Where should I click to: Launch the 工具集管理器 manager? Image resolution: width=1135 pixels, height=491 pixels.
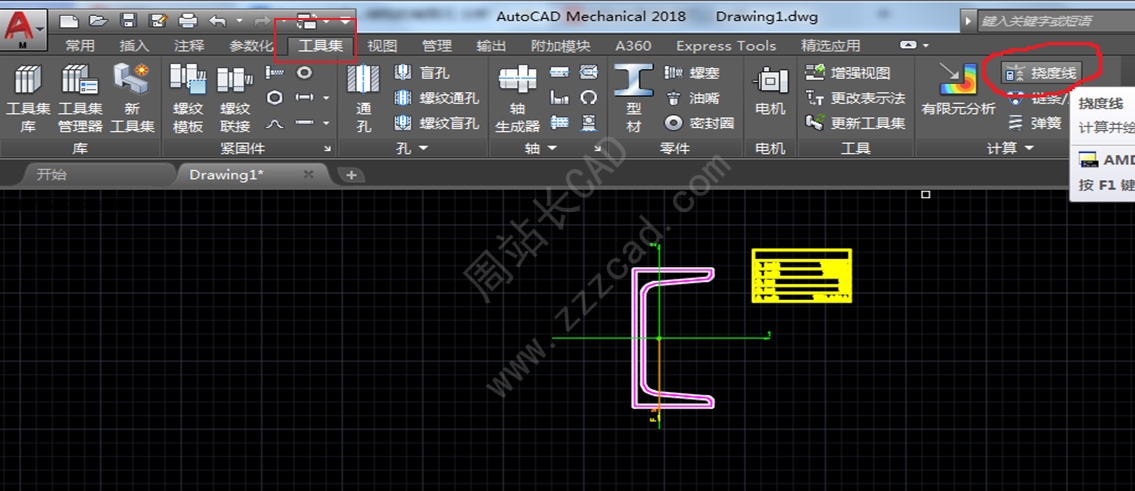(80, 98)
